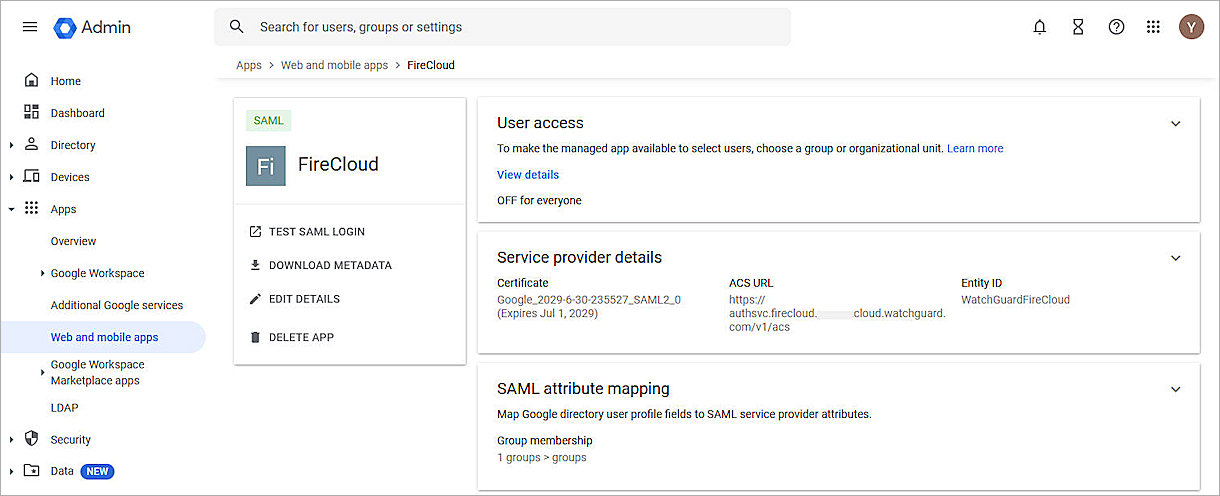This screenshot has height=496, width=1220.
Task: Click the Devices icon in sidebar
Action: click(31, 176)
